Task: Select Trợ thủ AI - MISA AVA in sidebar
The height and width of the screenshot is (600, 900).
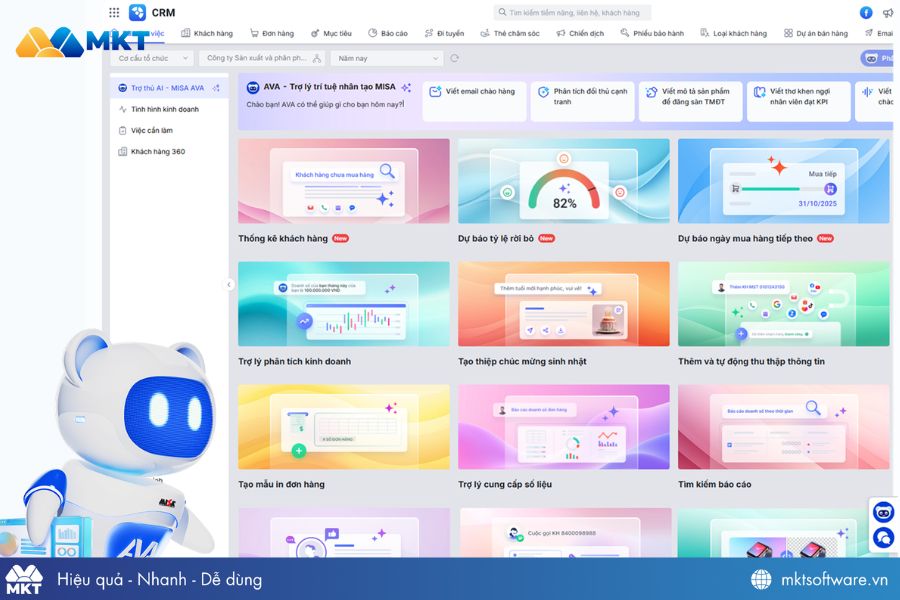Action: [x=169, y=88]
